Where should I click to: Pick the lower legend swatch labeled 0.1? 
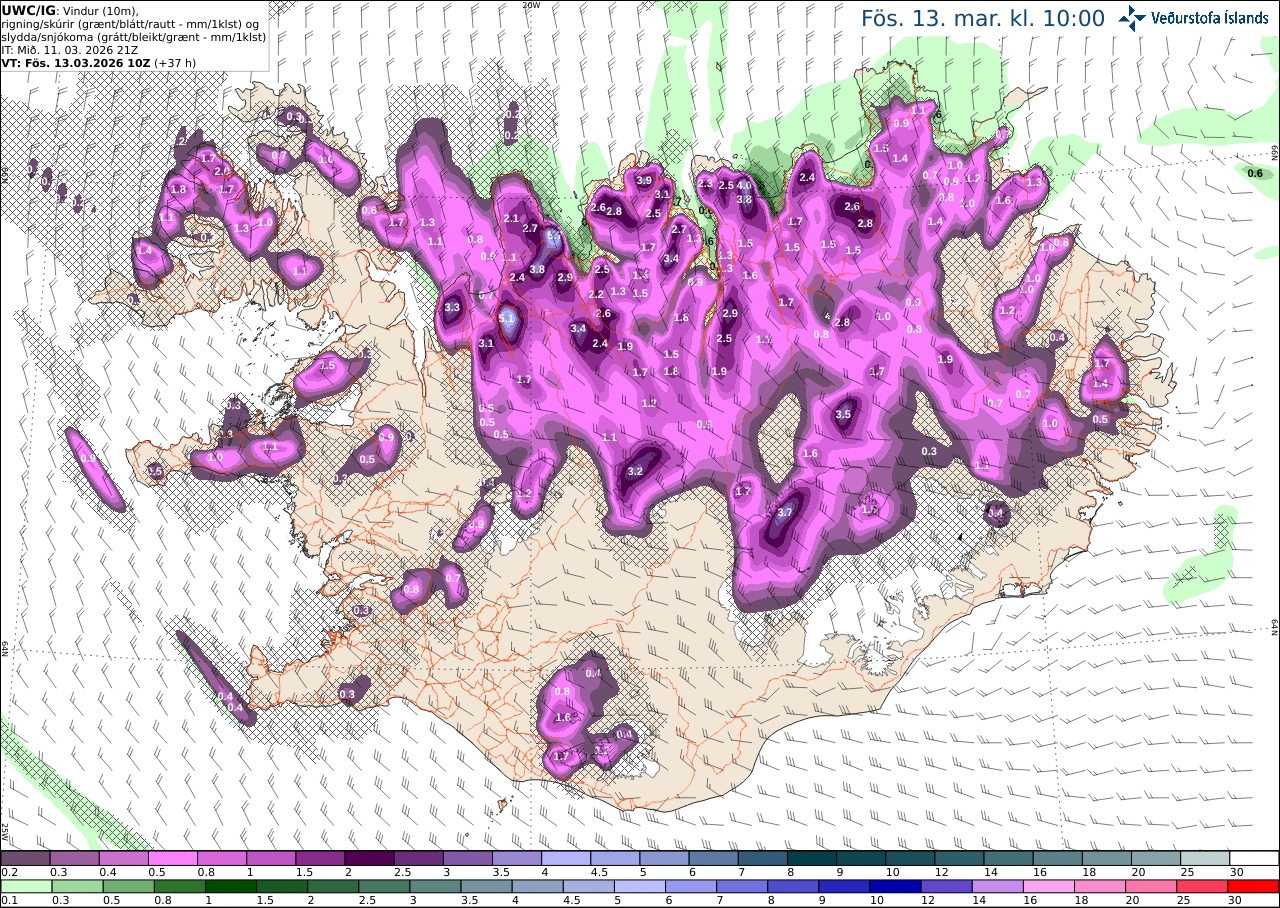pos(25,886)
